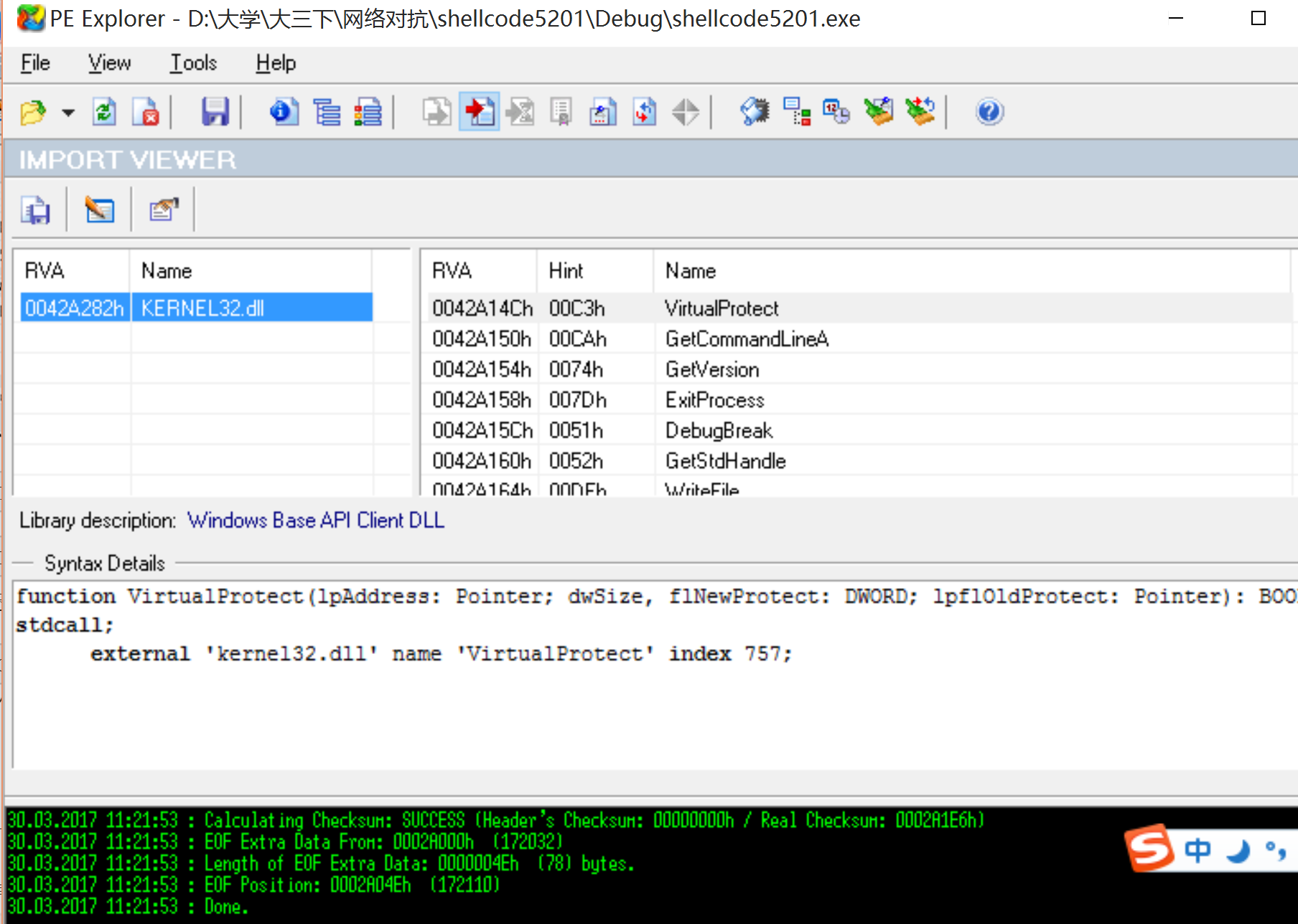The image size is (1298, 924).
Task: Click the RVA column header in library list
Action: coord(71,271)
